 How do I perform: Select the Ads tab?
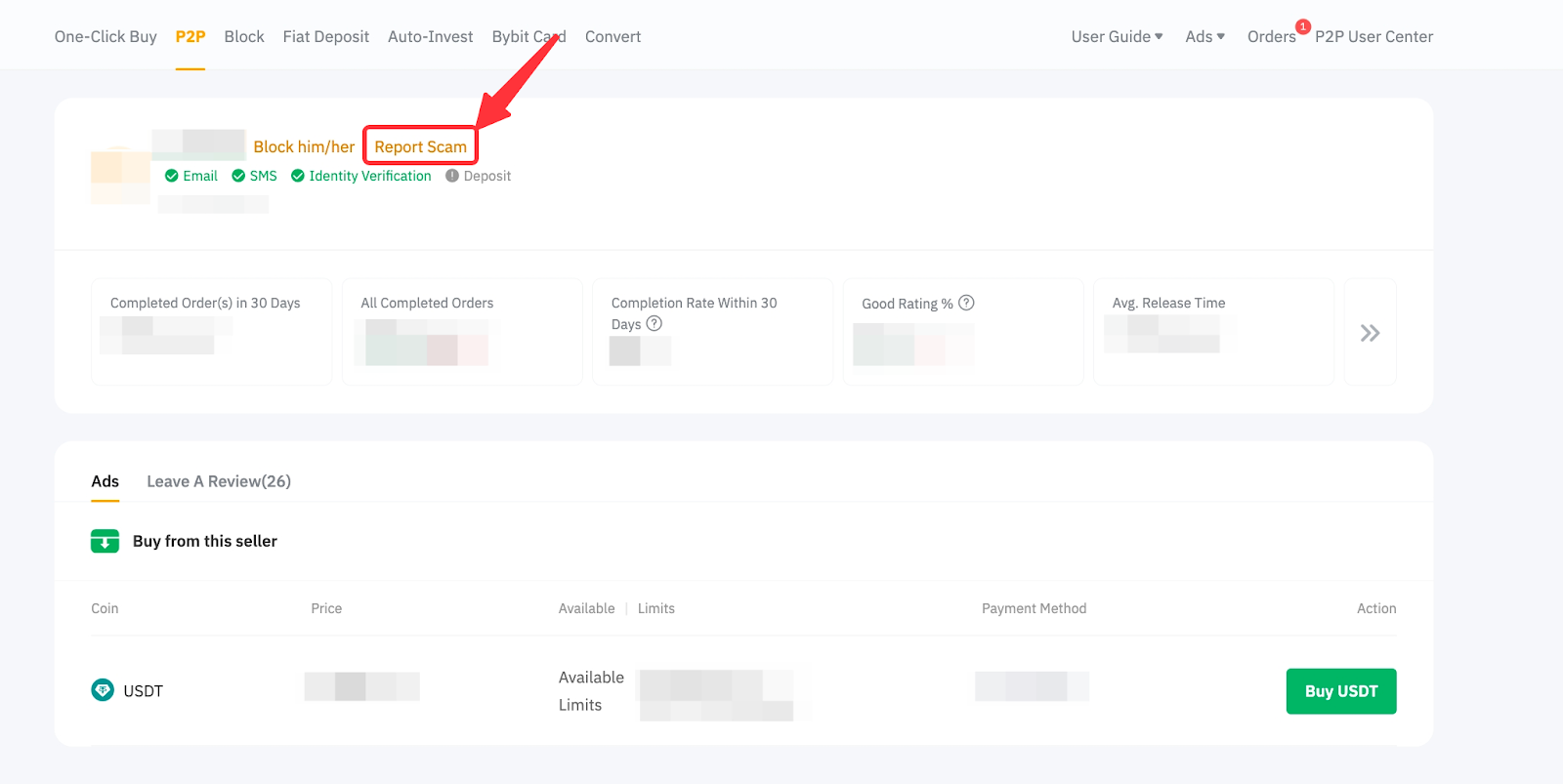click(x=106, y=481)
